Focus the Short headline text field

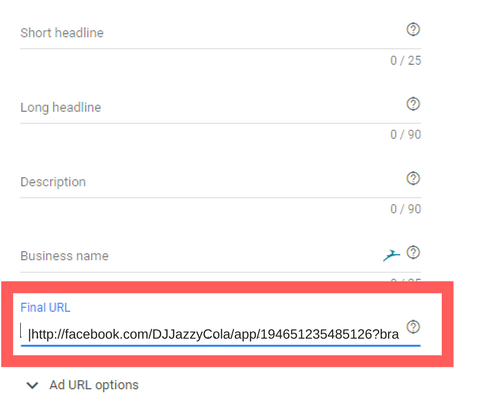212,33
